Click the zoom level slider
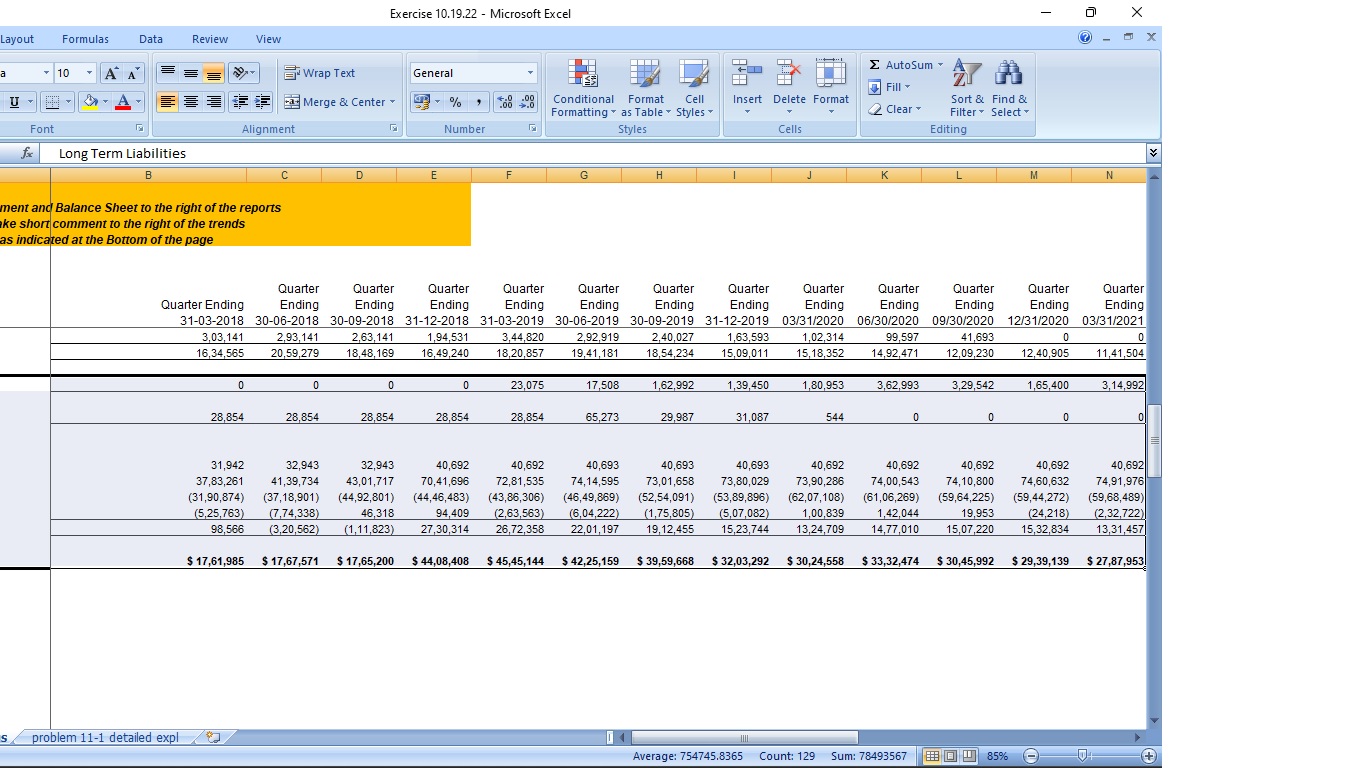 tap(1083, 756)
